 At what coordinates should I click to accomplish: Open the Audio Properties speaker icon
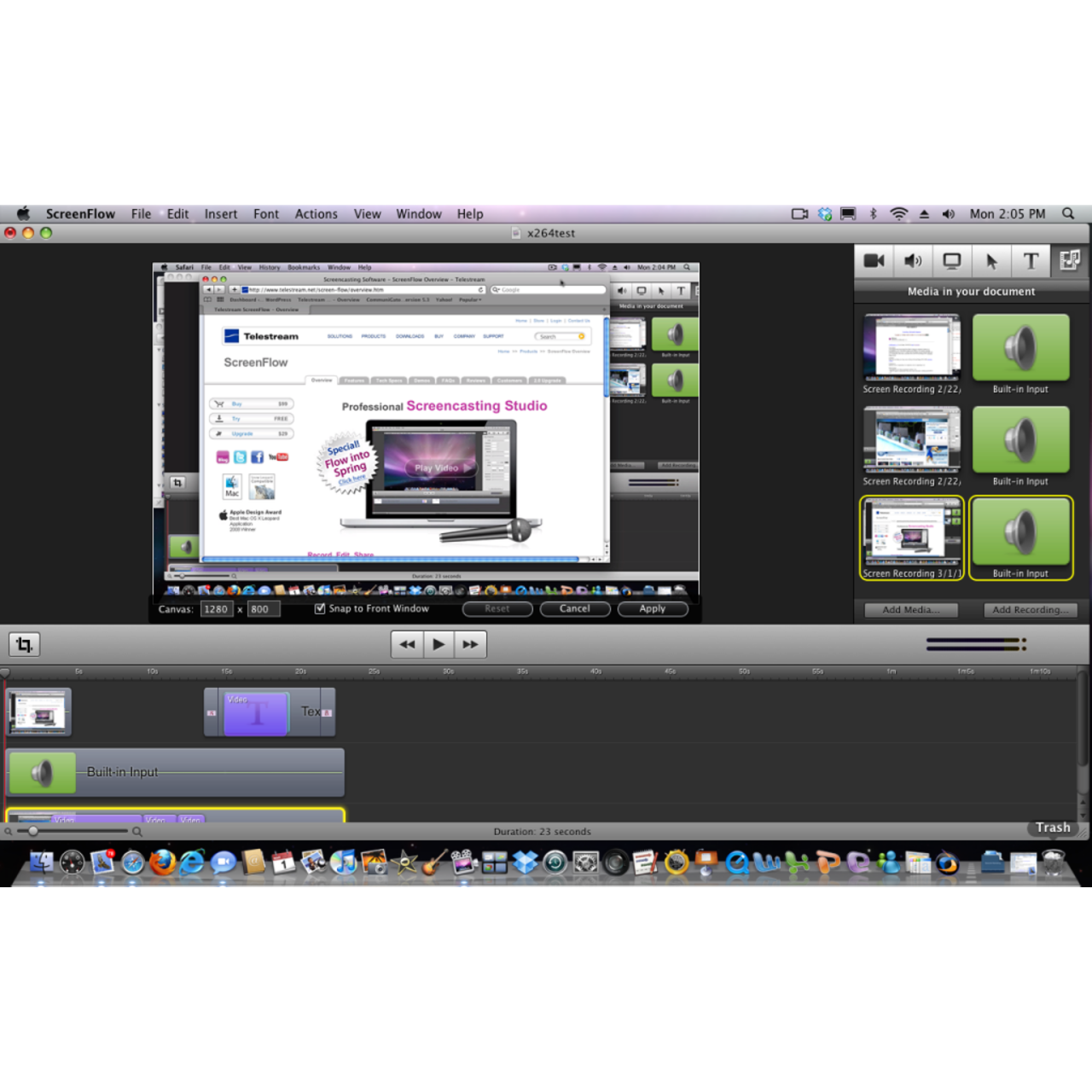[913, 261]
